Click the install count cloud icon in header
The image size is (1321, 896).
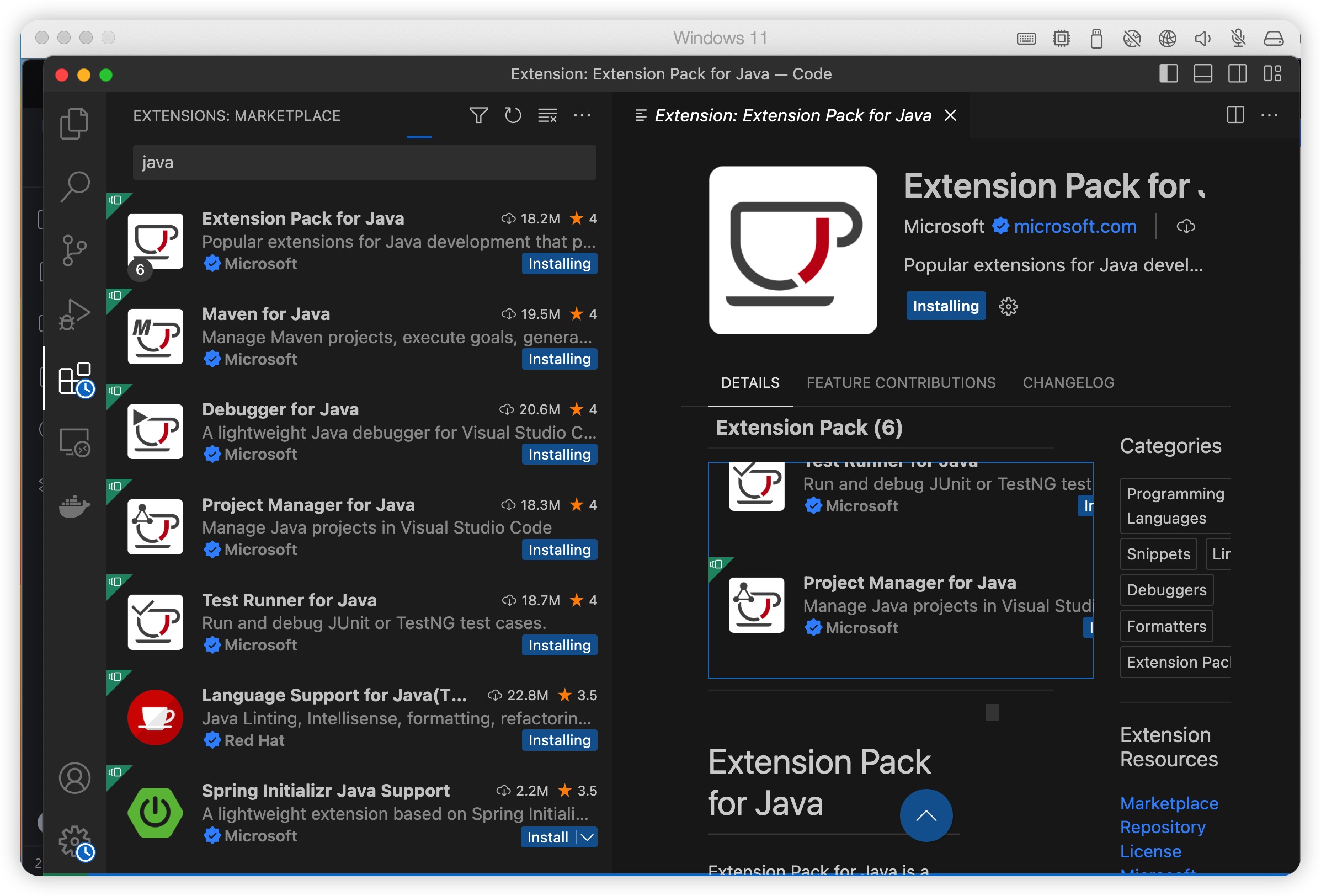click(x=1185, y=227)
